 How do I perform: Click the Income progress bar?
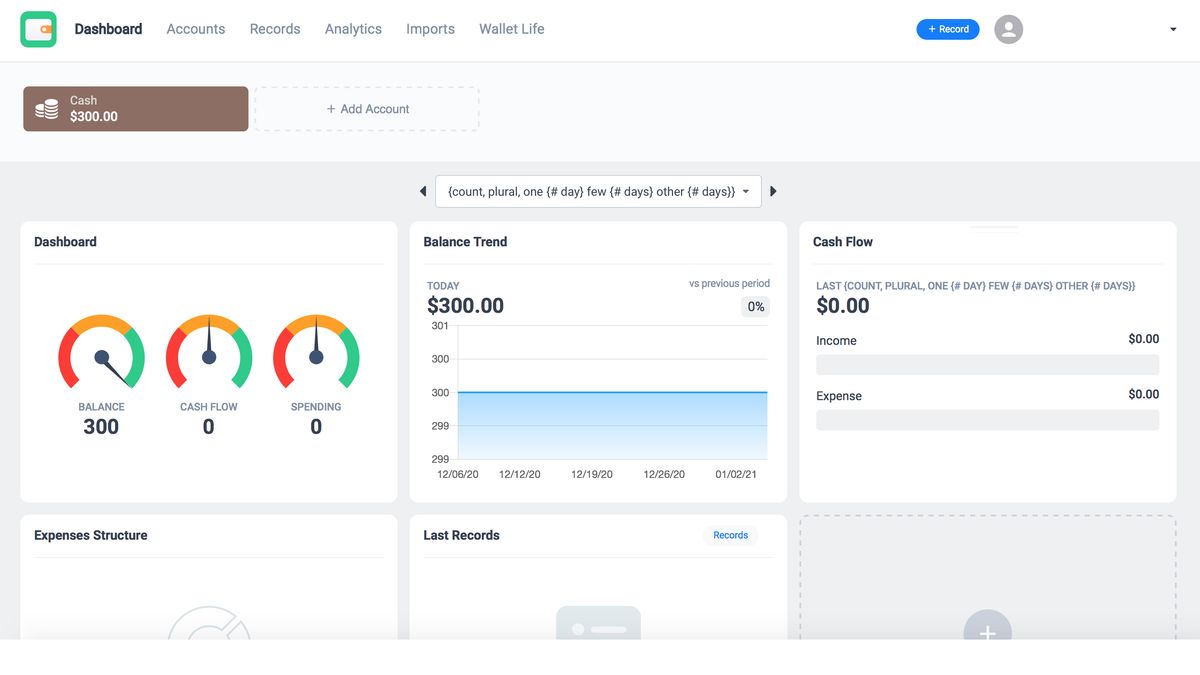(987, 364)
